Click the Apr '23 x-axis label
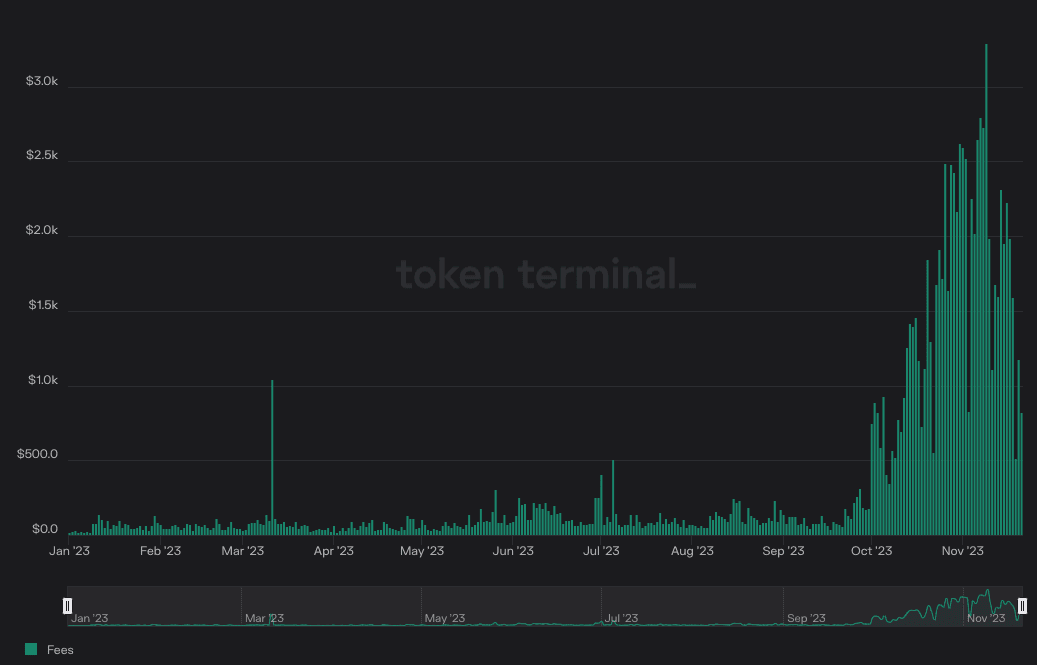Viewport: 1037px width, 665px height. pyautogui.click(x=333, y=551)
